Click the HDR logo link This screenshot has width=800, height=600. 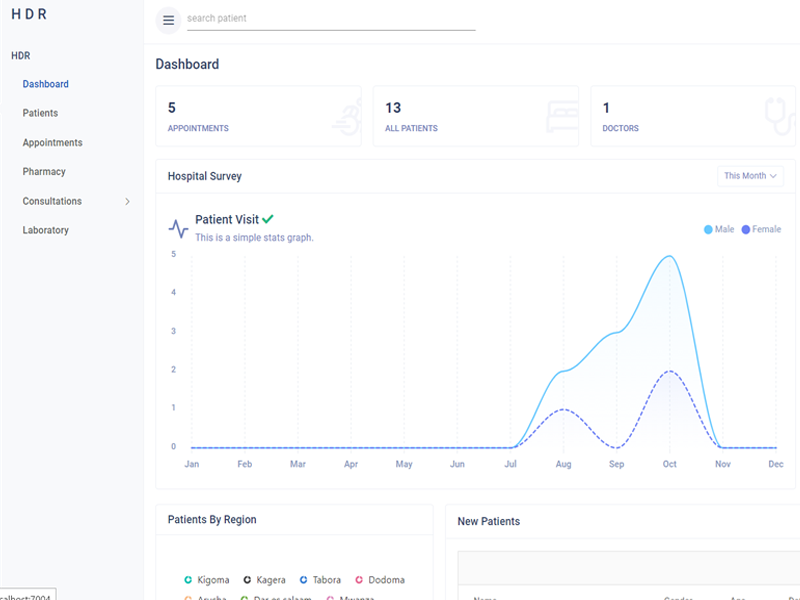pyautogui.click(x=29, y=15)
